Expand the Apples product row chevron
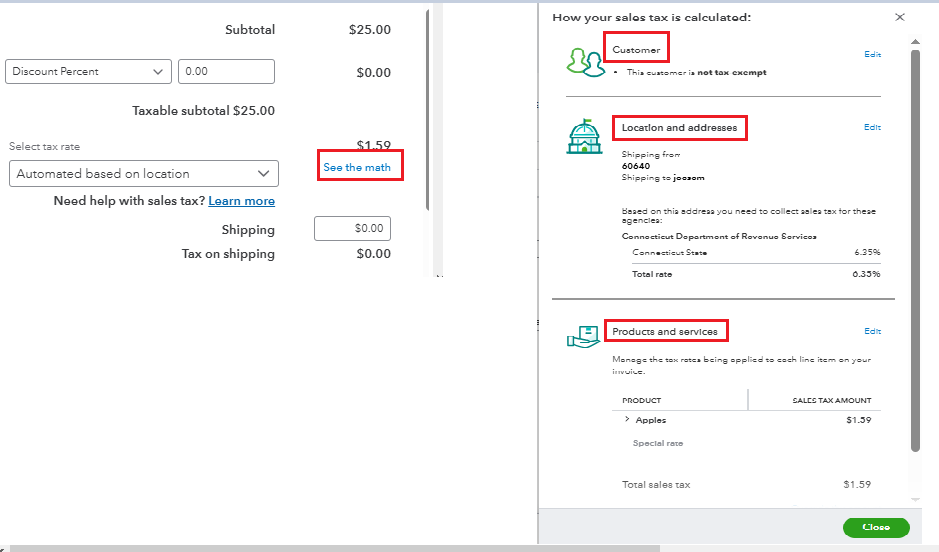The height and width of the screenshot is (552, 939). coord(627,419)
